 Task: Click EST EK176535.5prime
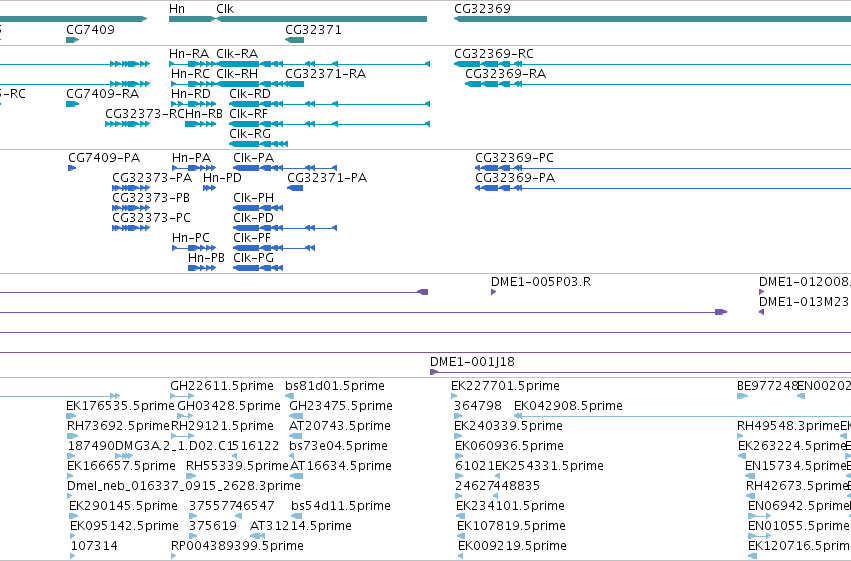pyautogui.click(x=120, y=406)
